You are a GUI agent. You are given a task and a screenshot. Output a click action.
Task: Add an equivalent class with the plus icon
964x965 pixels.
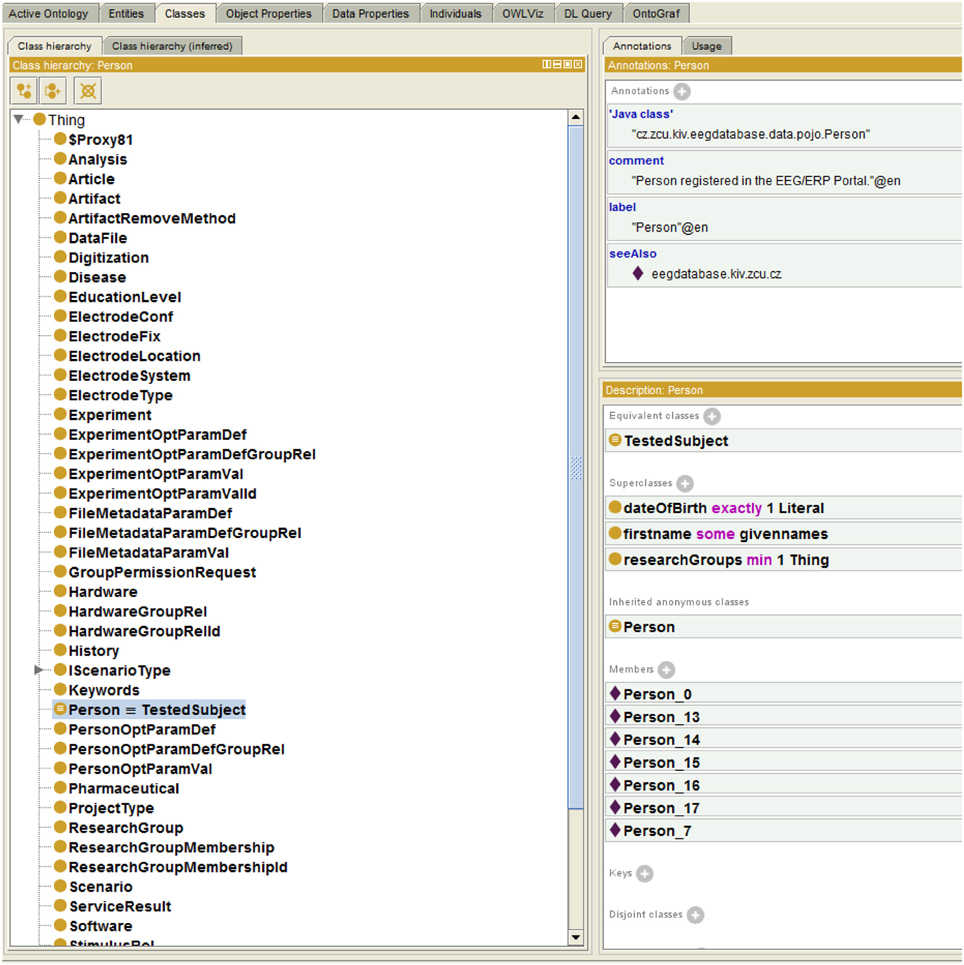point(712,417)
